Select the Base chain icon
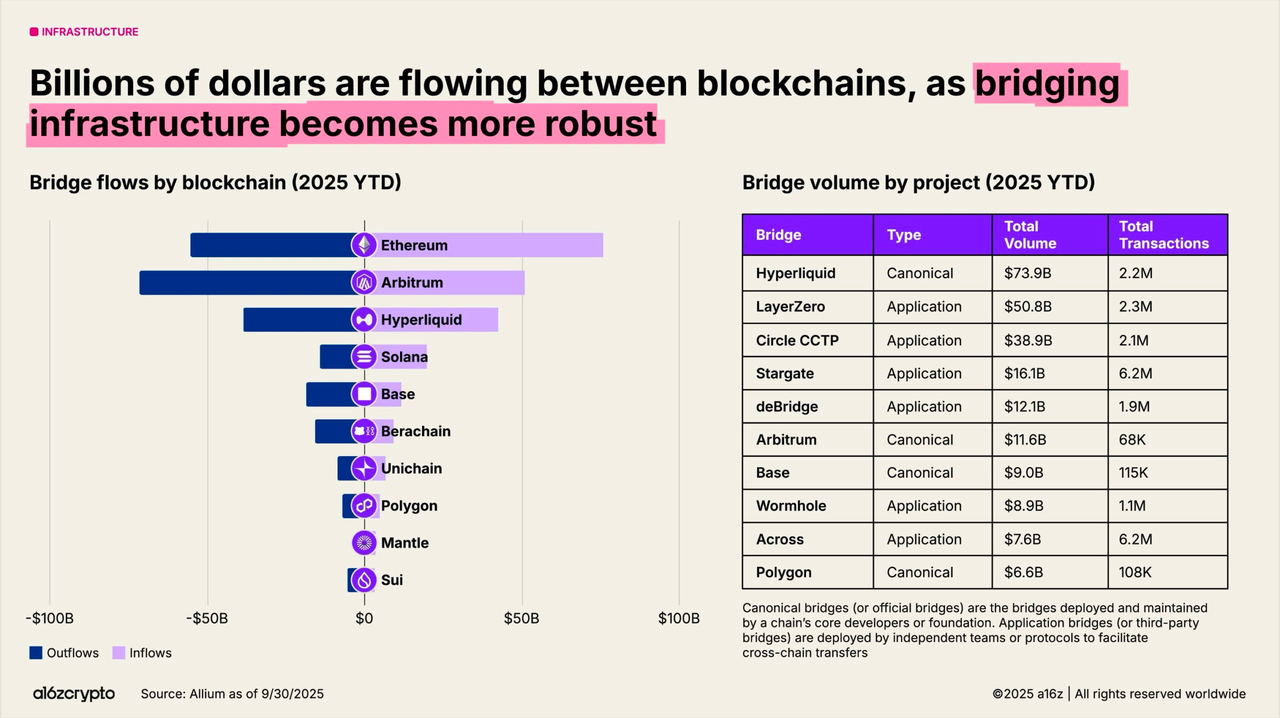 [364, 394]
